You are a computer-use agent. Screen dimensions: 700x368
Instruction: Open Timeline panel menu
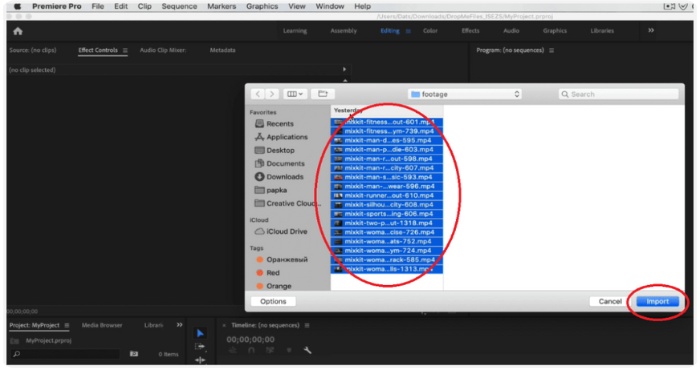(x=307, y=325)
